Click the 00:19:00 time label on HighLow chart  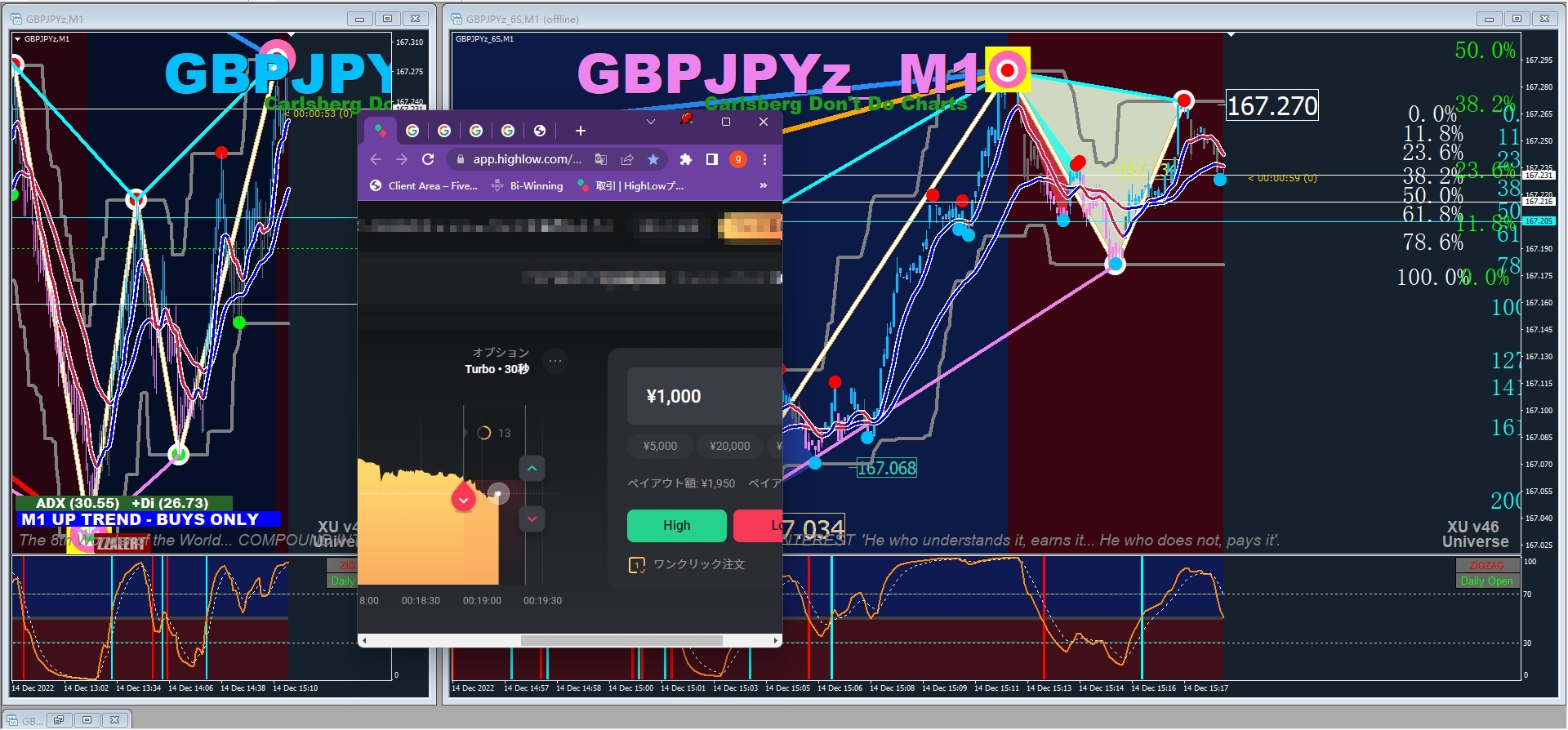[x=482, y=600]
